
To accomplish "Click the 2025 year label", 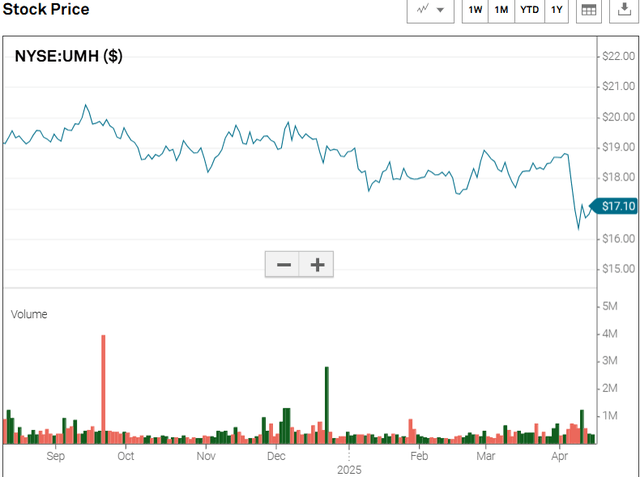I will [x=349, y=470].
